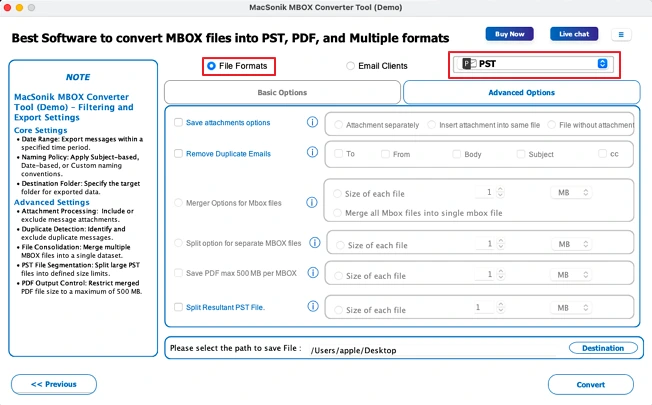
Task: Enable Remove Duplicate Emails checkbox
Action: point(178,153)
